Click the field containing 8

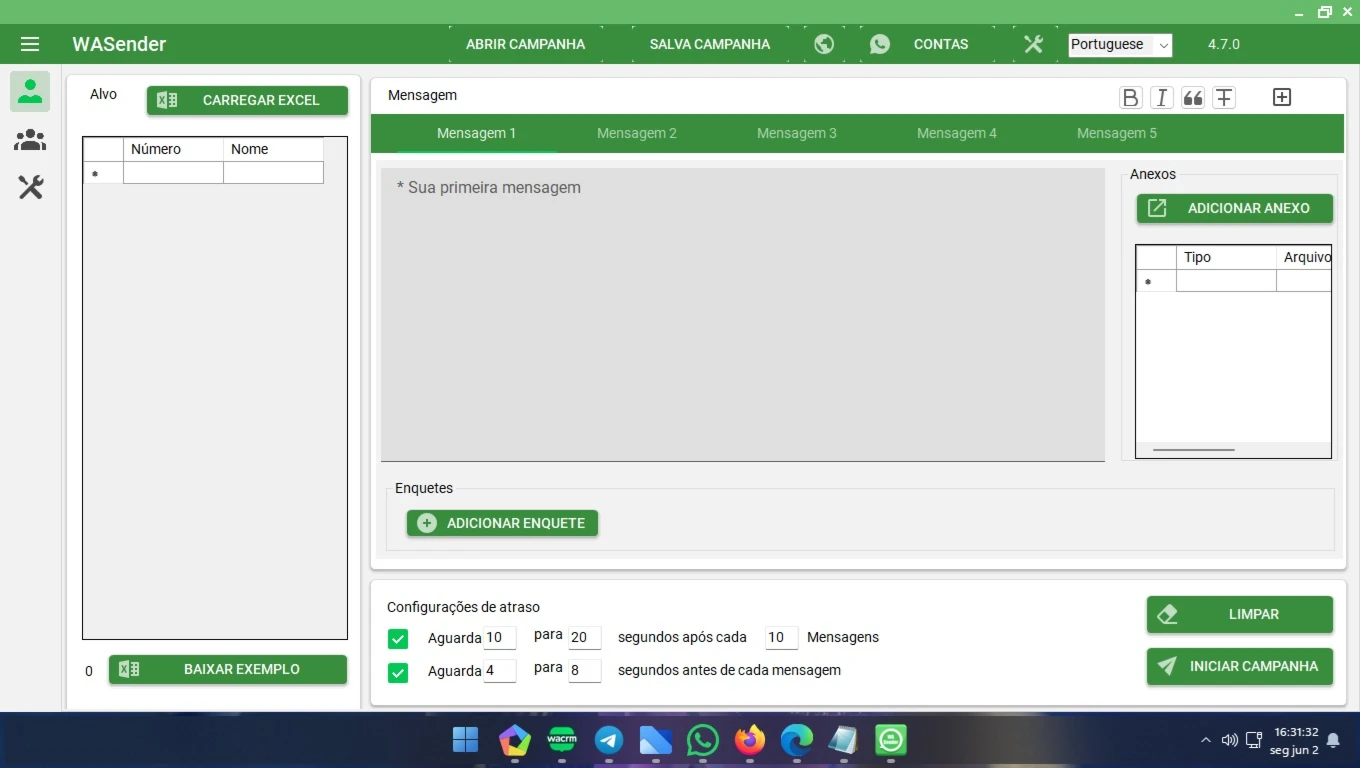pos(584,670)
